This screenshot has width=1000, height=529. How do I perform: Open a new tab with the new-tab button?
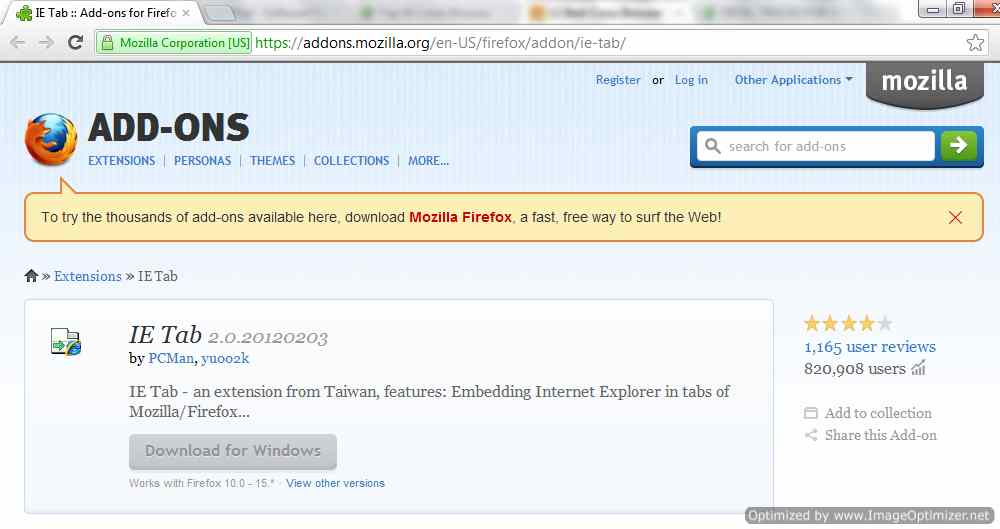[220, 13]
